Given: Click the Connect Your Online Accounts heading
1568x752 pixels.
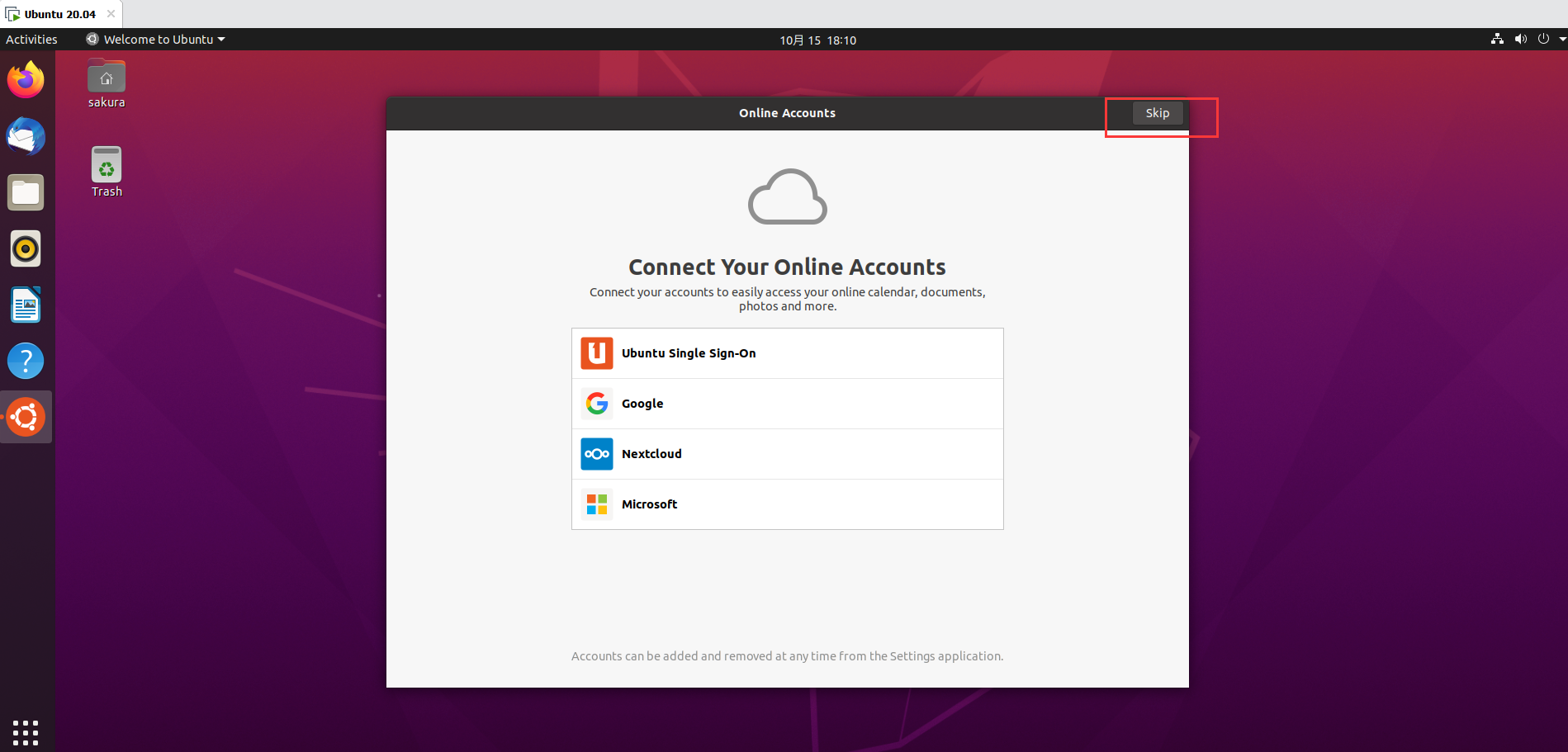Looking at the screenshot, I should (x=787, y=267).
